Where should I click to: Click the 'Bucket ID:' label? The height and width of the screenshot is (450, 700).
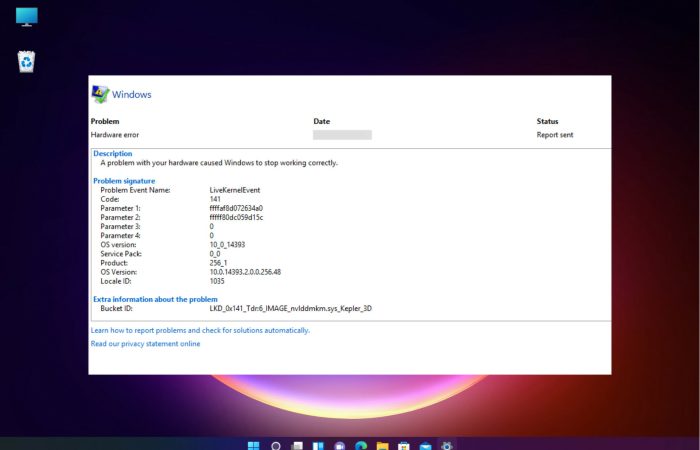tap(117, 308)
